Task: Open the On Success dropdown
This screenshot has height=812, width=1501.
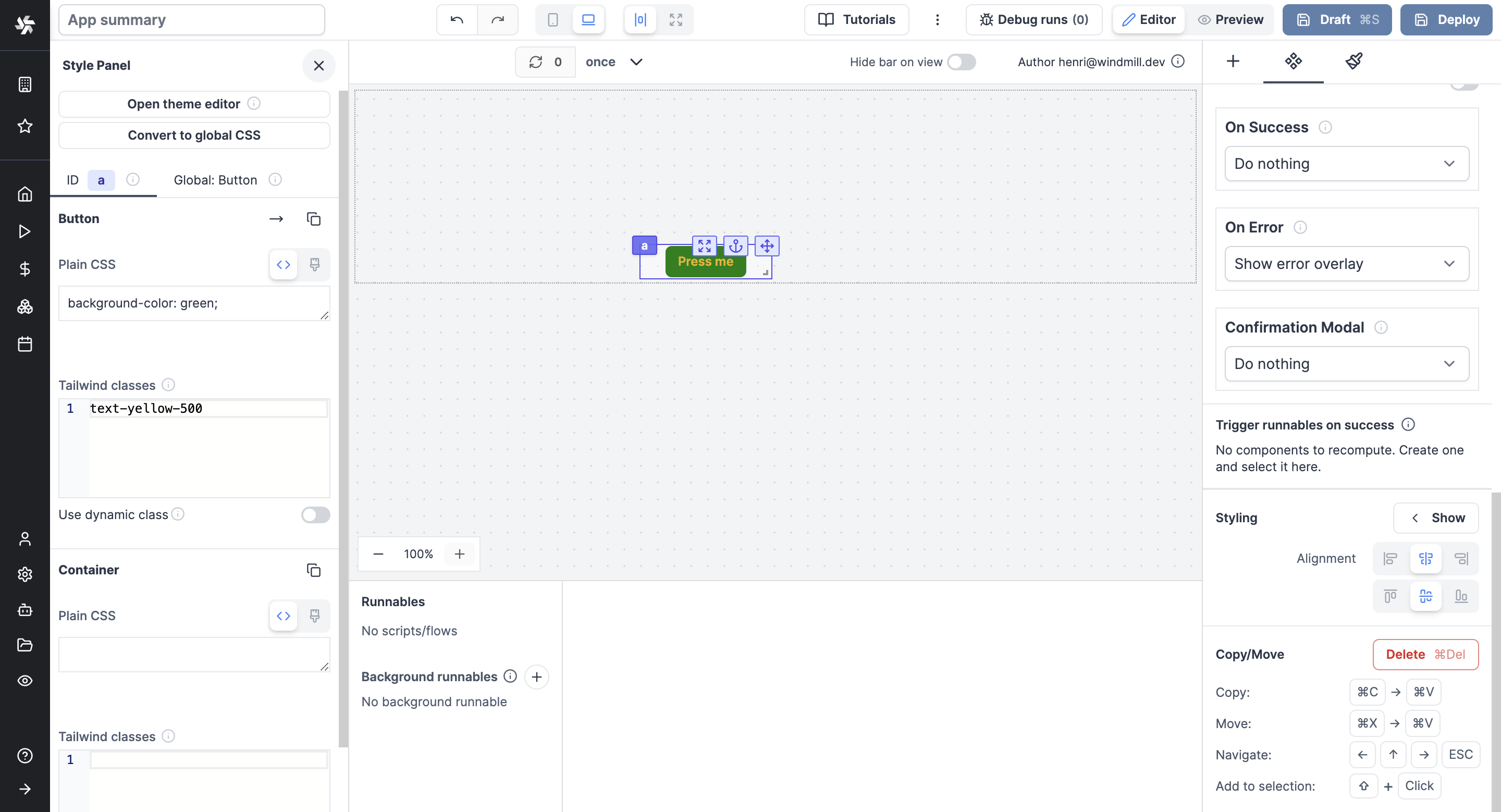Action: [x=1346, y=164]
